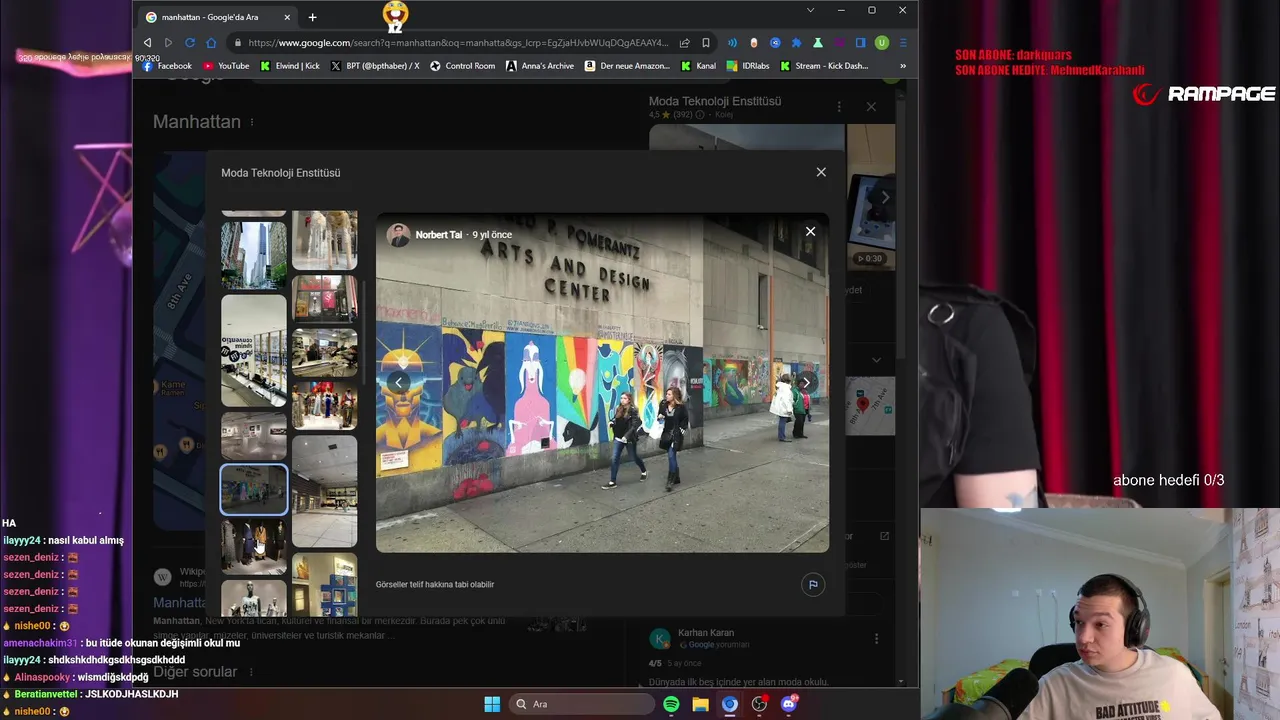
Task: Show more bookmarks with the overflow chevron
Action: coord(903,66)
